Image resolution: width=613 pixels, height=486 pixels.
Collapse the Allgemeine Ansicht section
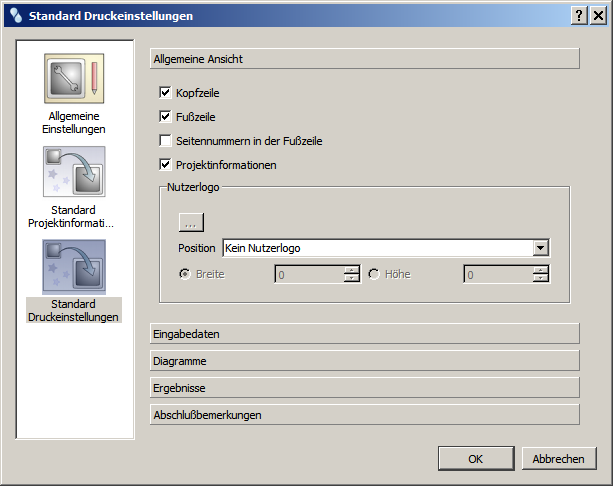364,59
